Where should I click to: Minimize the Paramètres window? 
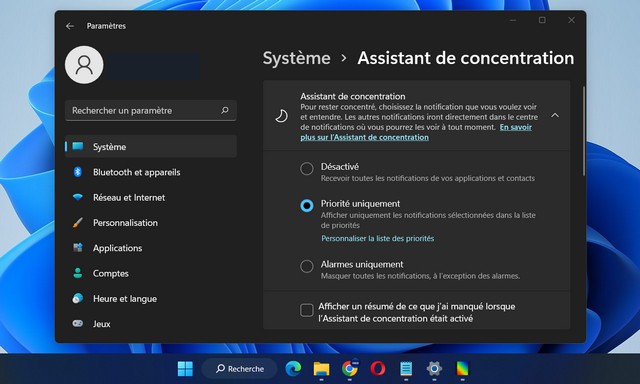513,20
